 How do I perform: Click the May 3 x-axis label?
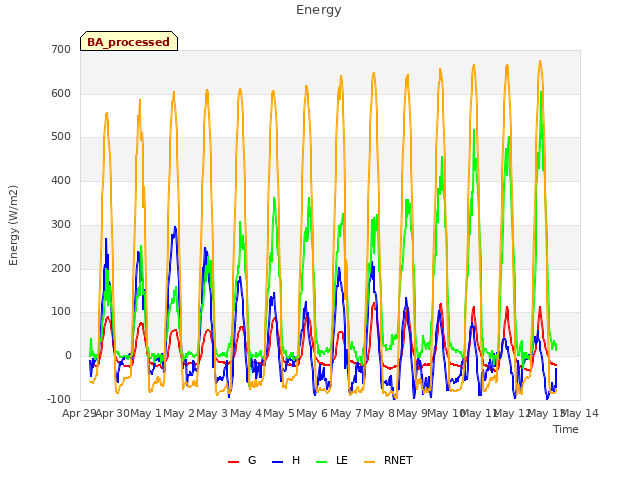212,413
